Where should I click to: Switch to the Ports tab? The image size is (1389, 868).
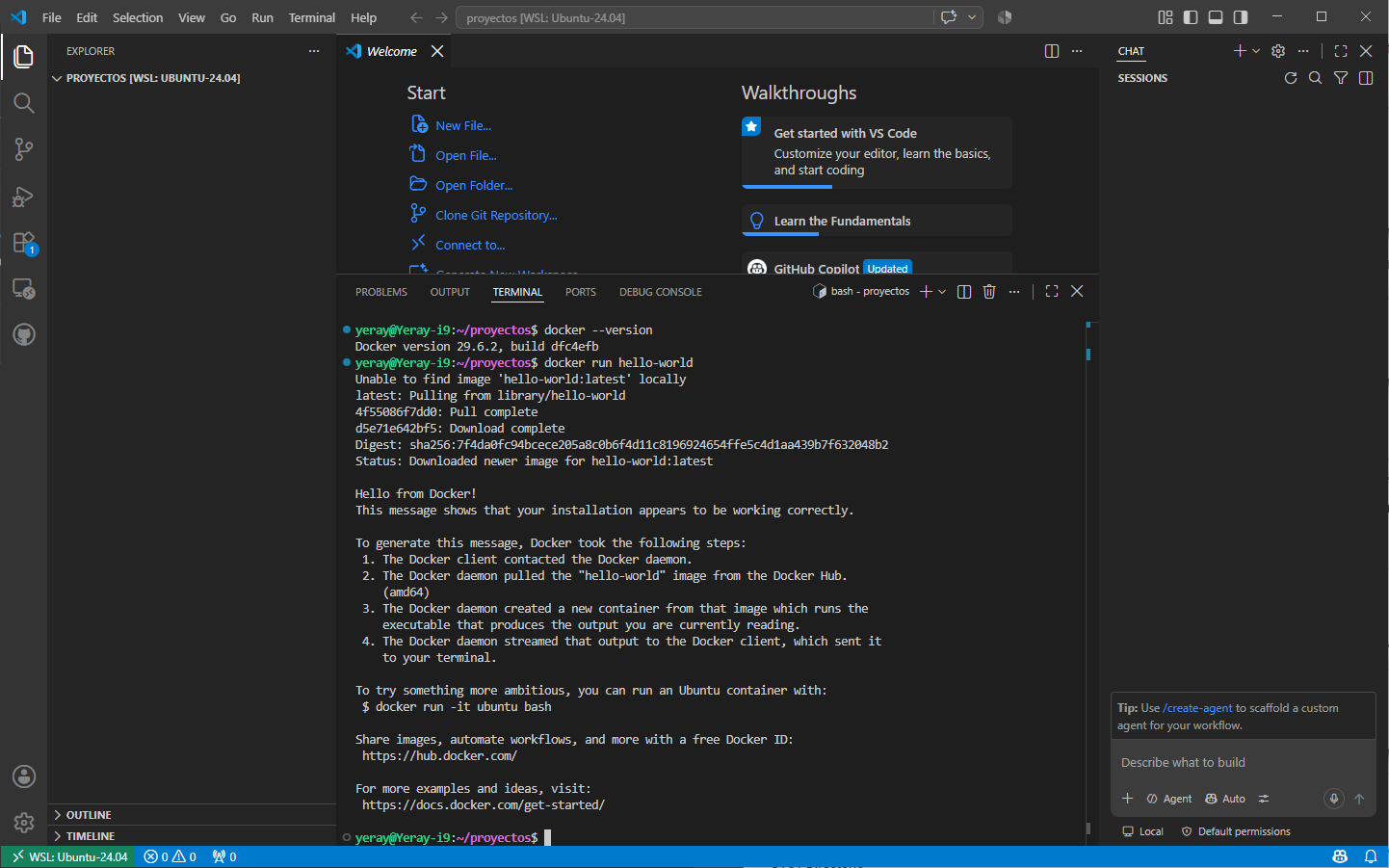[581, 292]
